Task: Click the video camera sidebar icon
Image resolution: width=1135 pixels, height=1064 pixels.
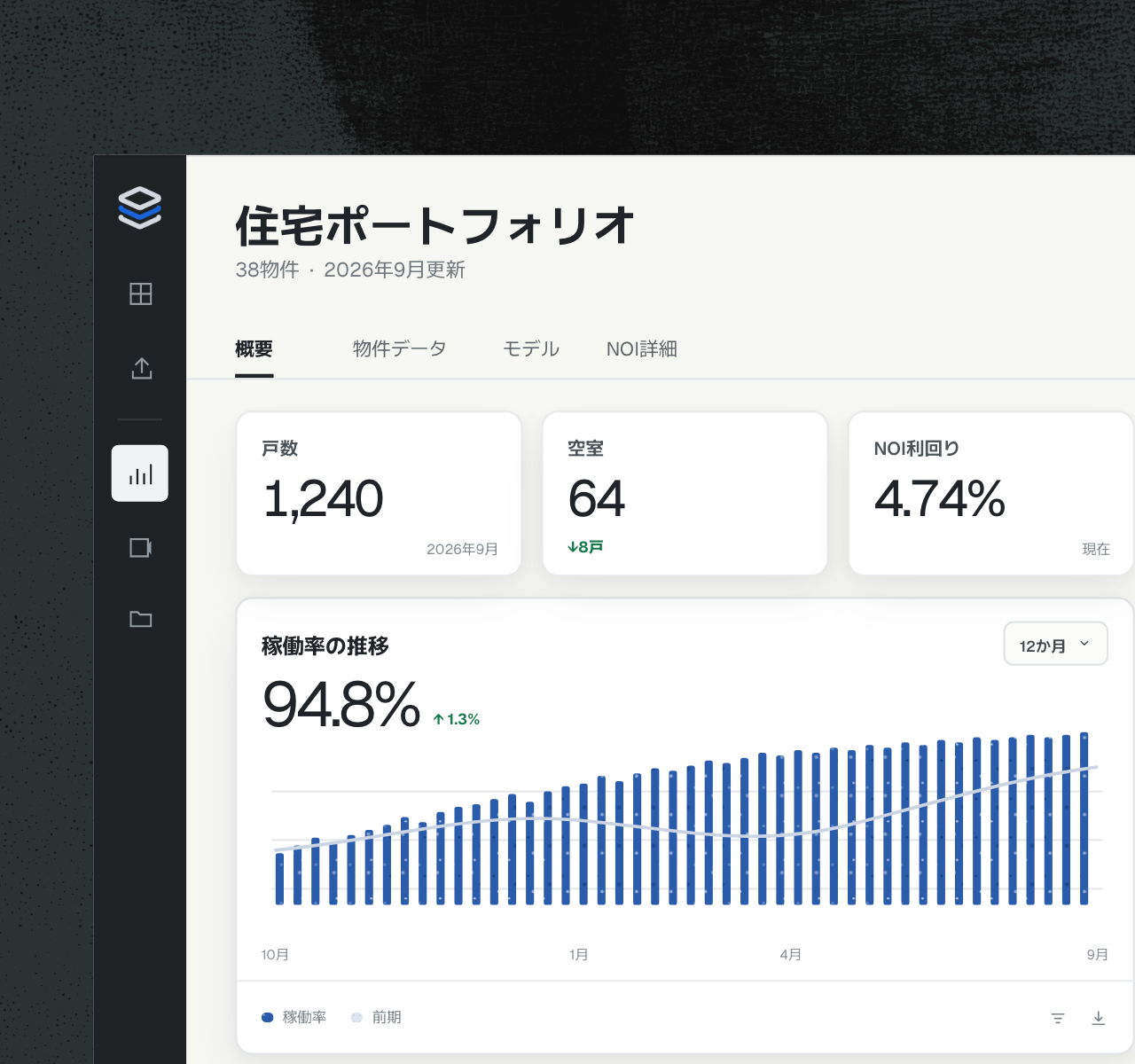Action: pos(141,548)
